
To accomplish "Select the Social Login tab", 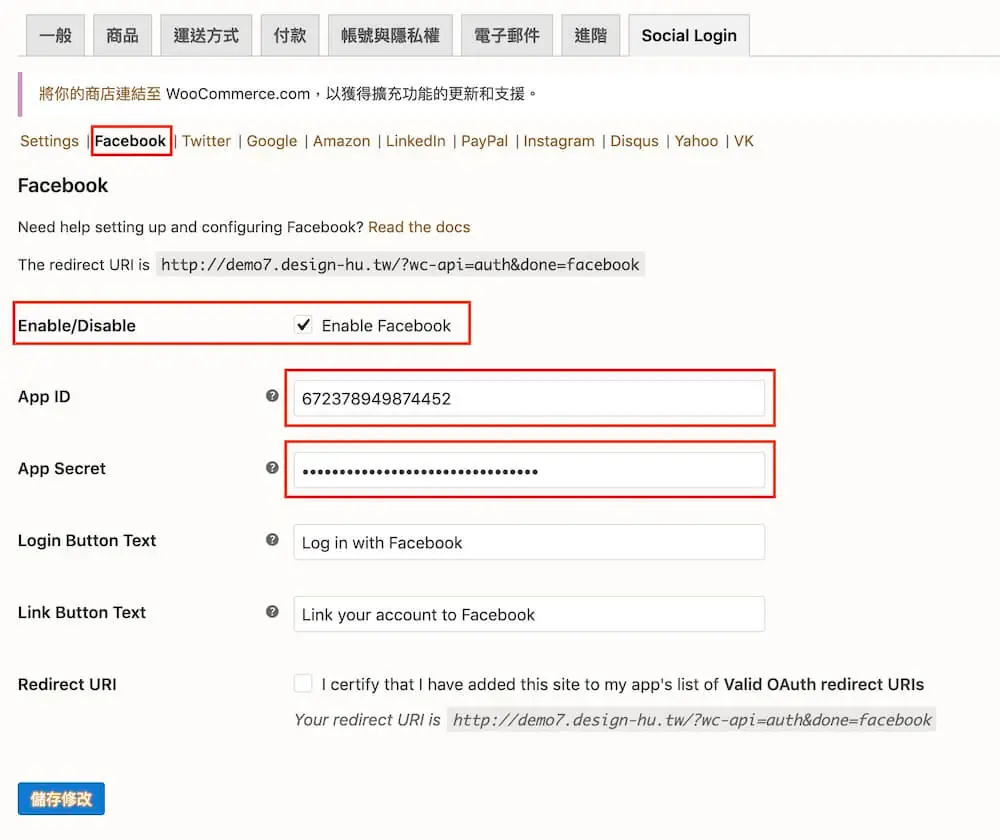I will (x=689, y=35).
